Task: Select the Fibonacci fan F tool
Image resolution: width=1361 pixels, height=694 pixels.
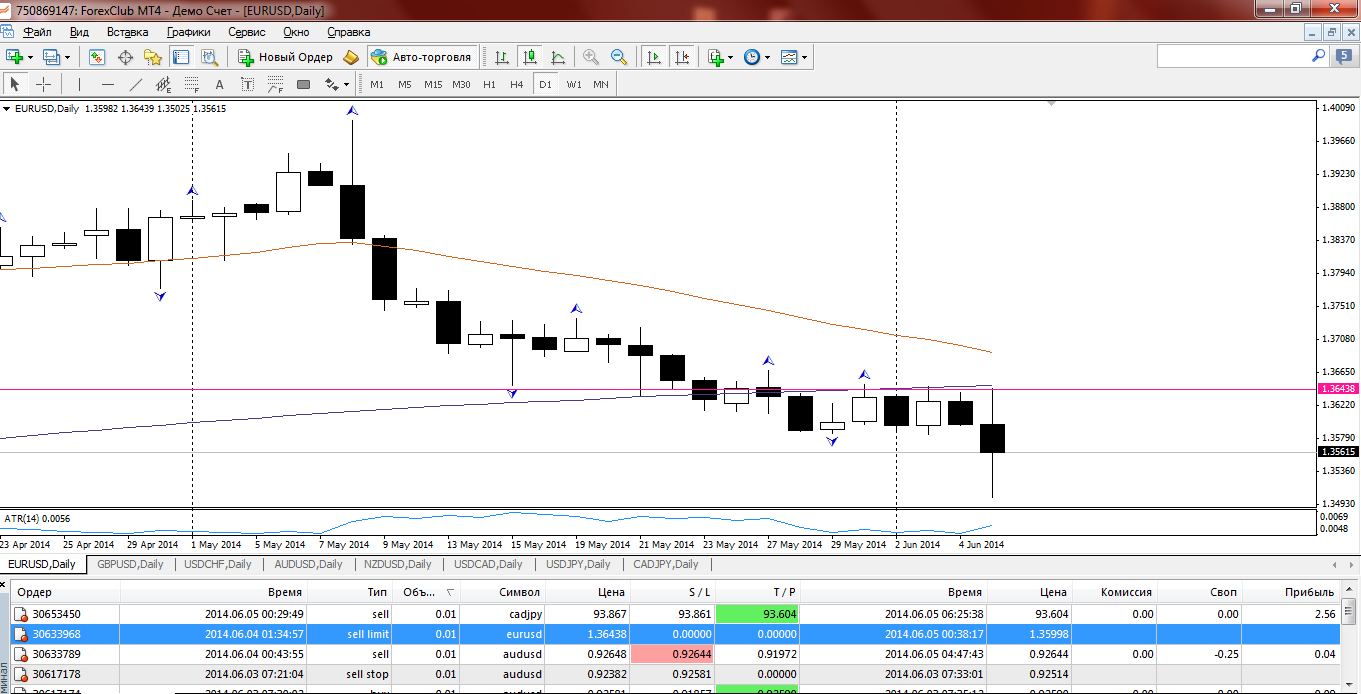Action: [x=276, y=84]
